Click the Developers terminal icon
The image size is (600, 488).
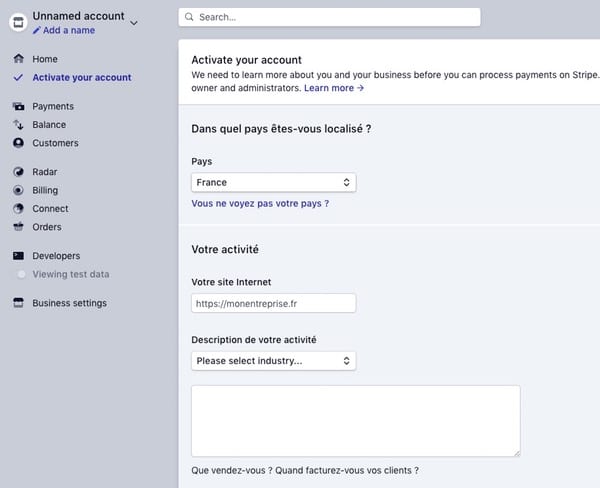point(18,256)
